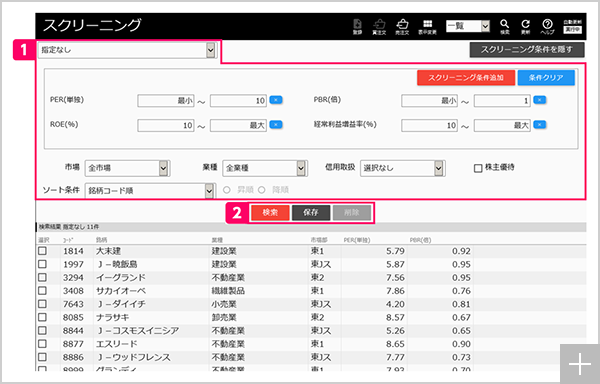Click the ROE(%) minimum field showing 10

(166, 125)
